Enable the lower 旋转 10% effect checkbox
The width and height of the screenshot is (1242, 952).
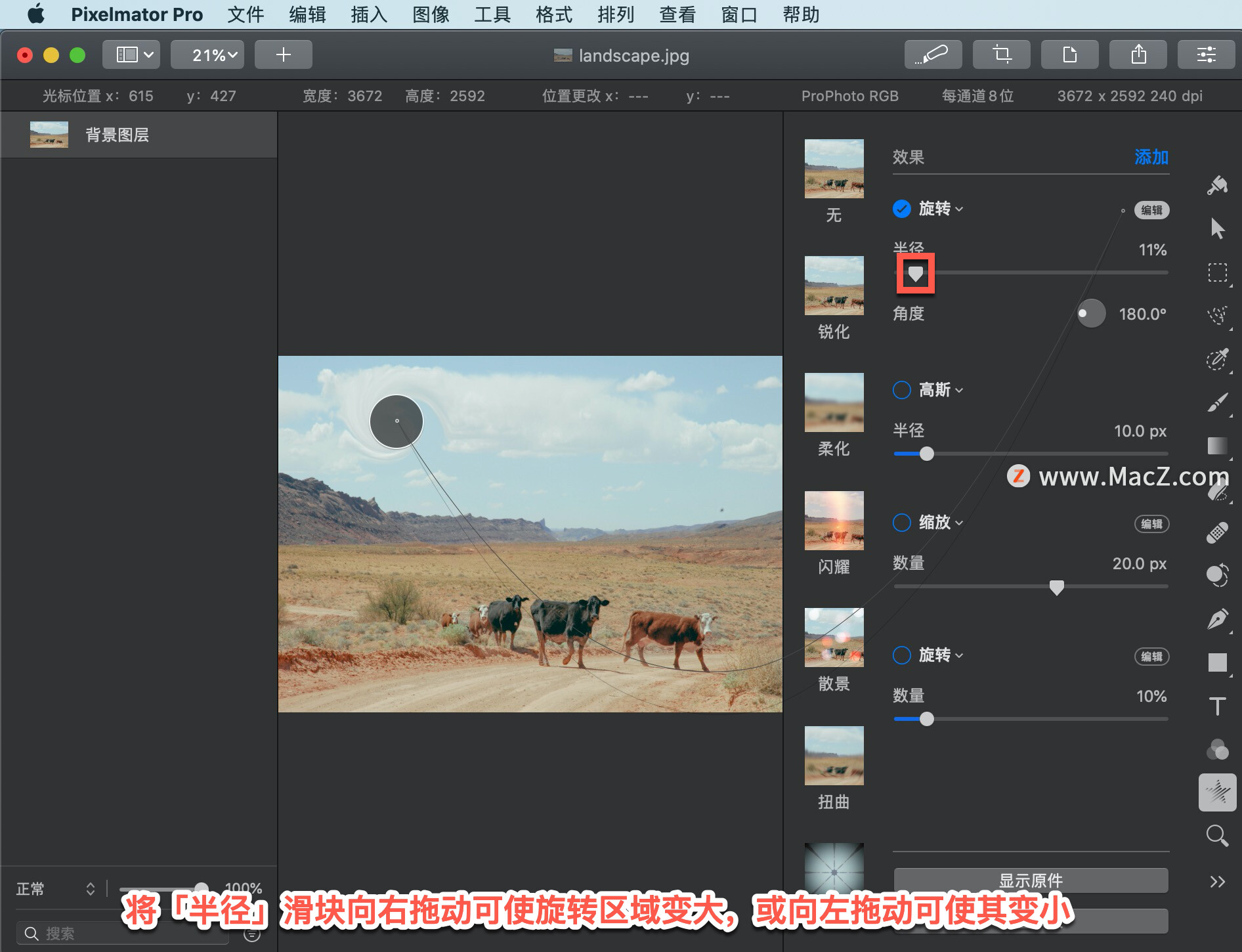coord(902,655)
